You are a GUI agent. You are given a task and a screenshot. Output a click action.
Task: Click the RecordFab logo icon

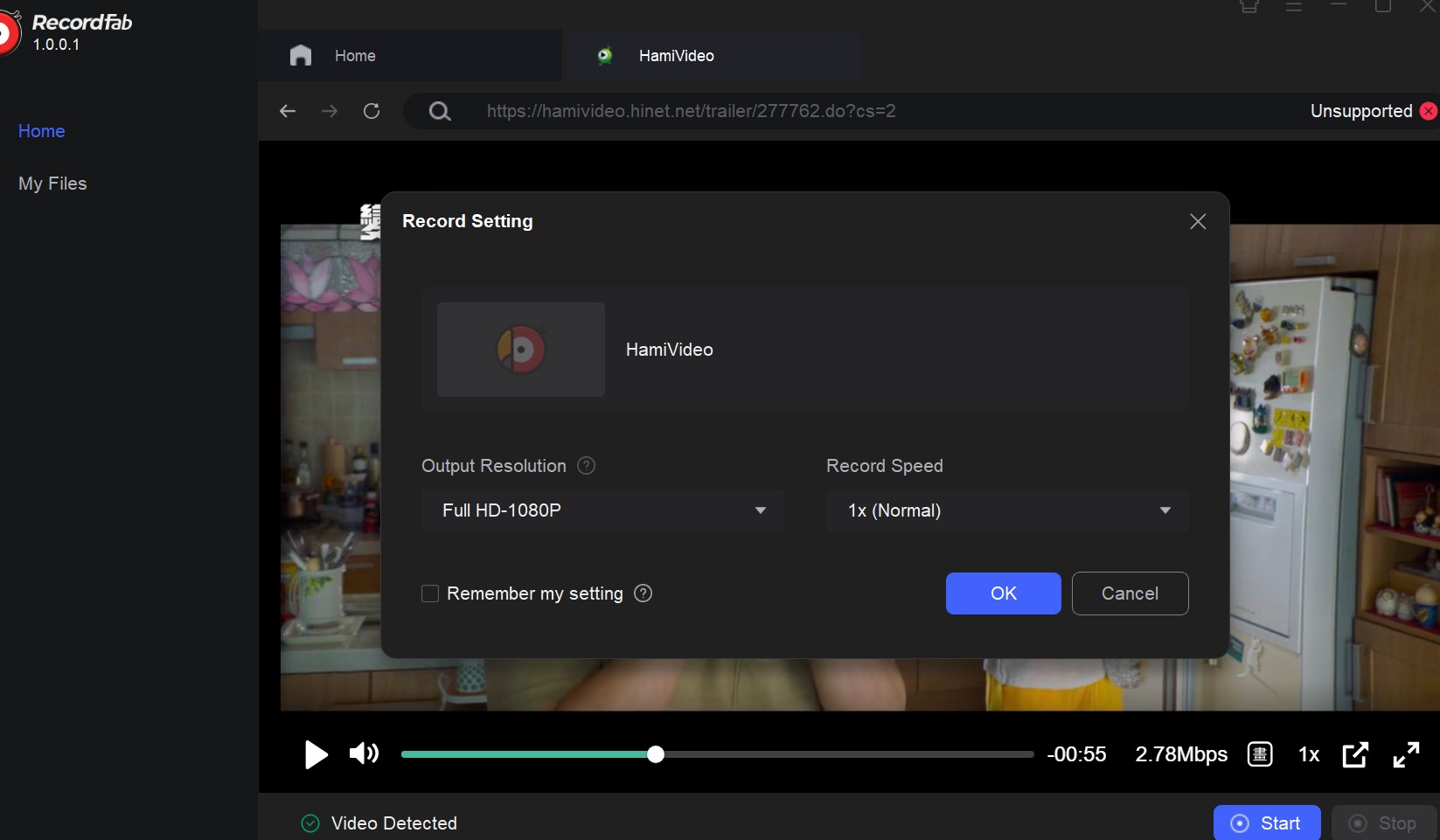(8, 33)
